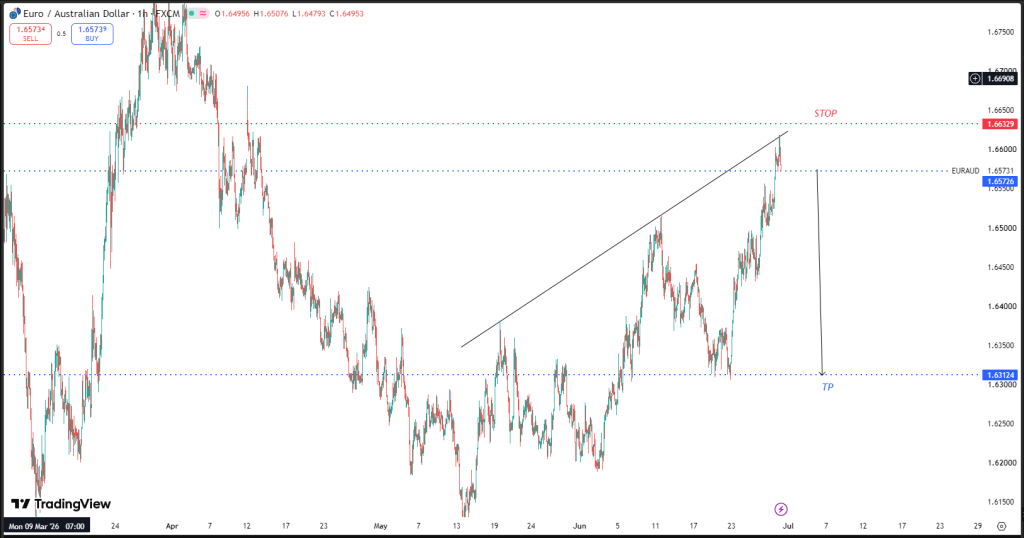Select the blue TP text annotation

pyautogui.click(x=827, y=387)
